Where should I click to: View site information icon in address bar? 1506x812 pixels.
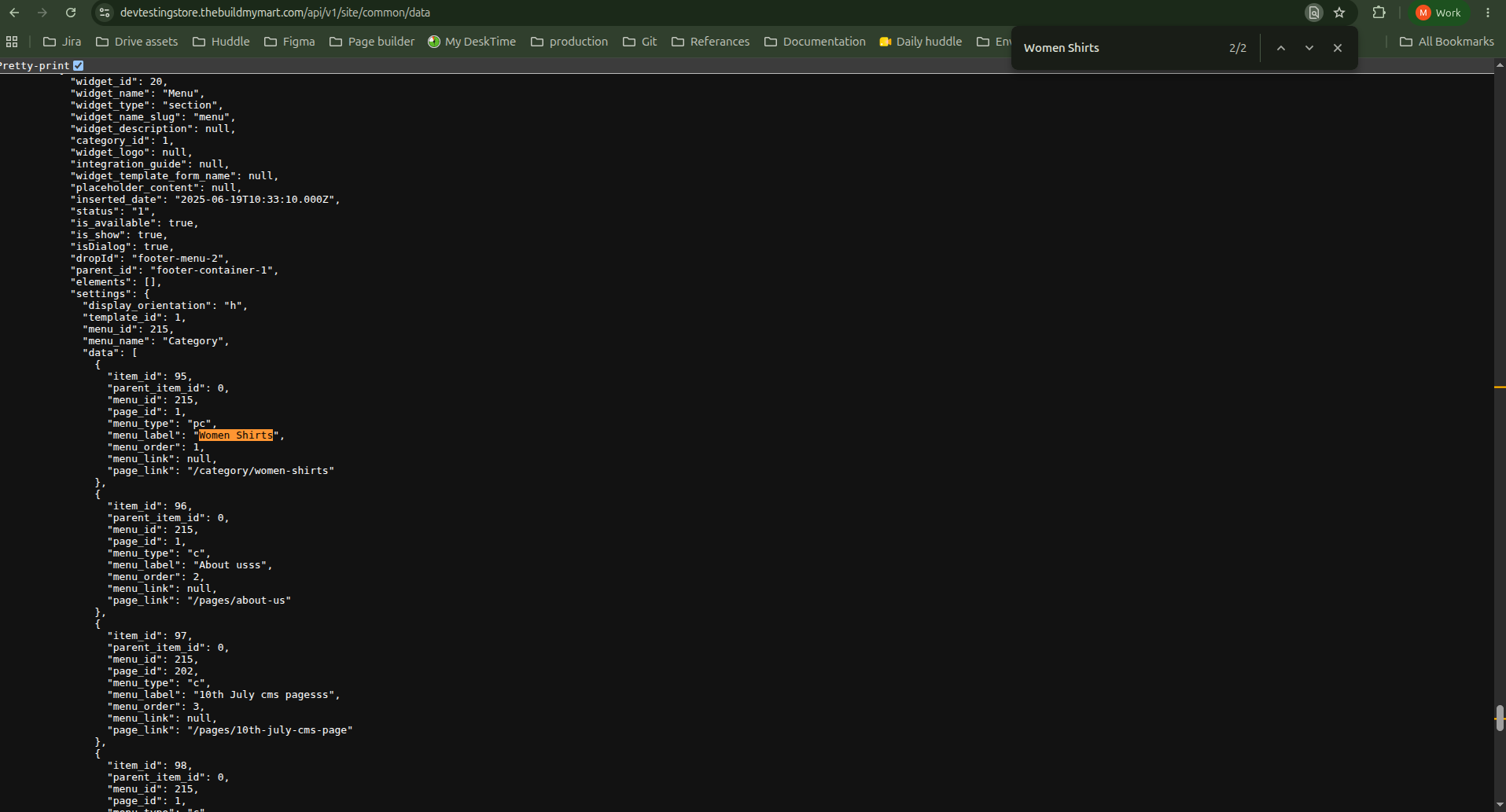[x=105, y=13]
